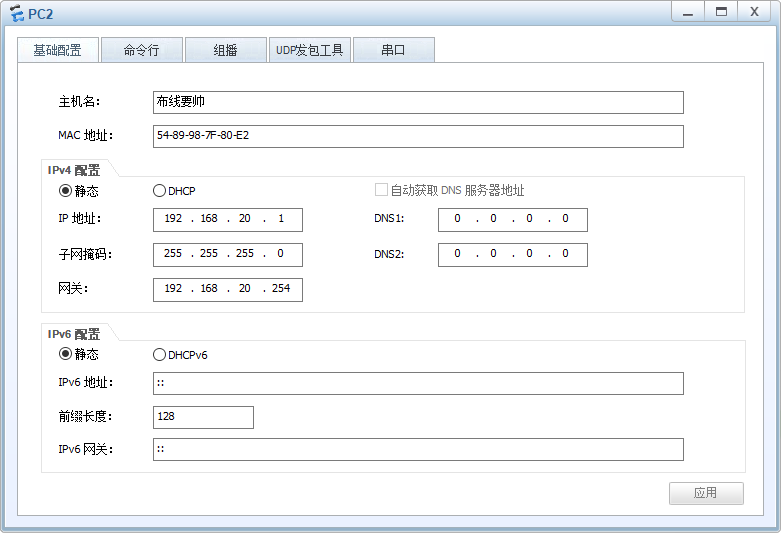Click the last octet of IP 地址

click(281, 219)
